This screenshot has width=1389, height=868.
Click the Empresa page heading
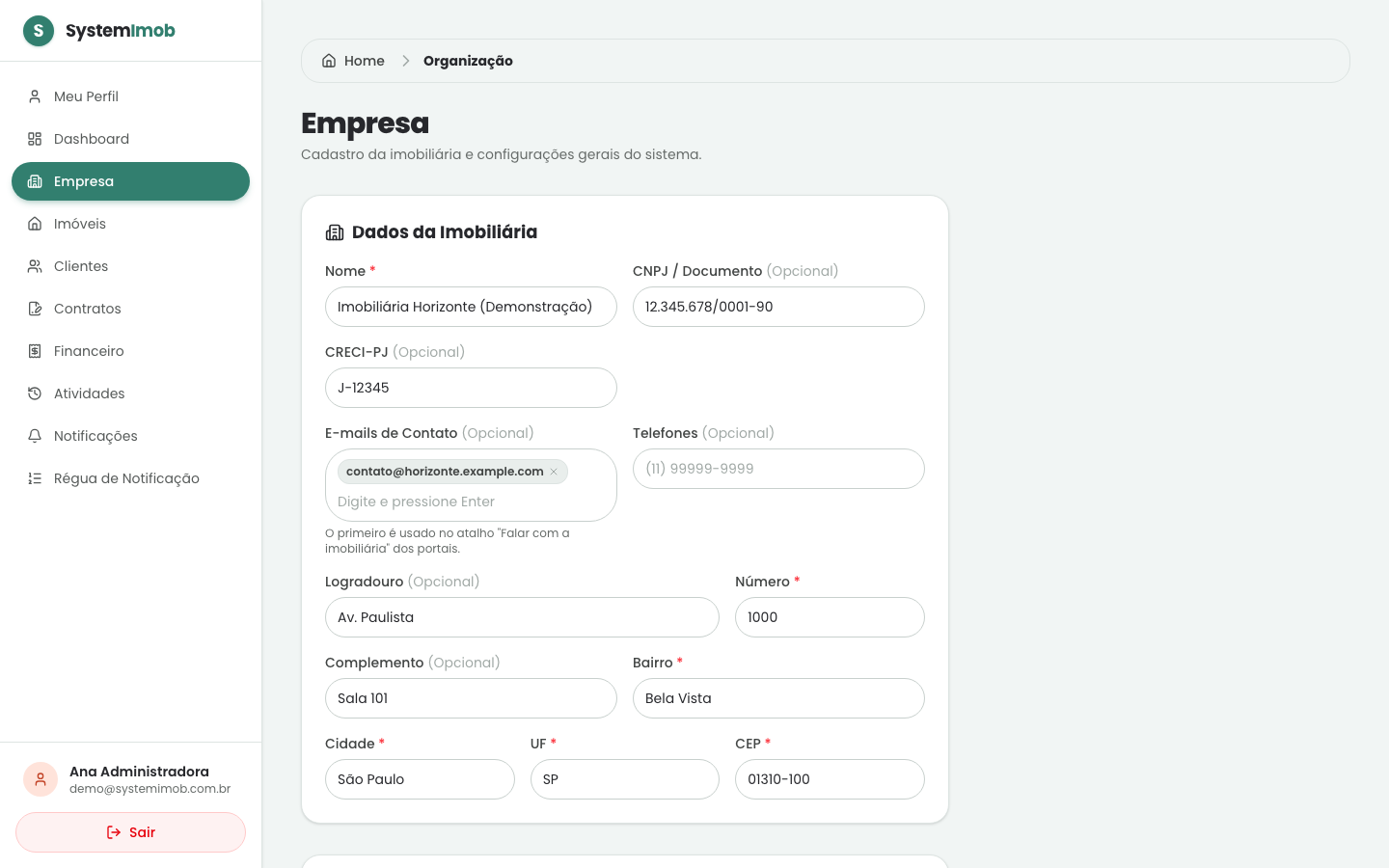[x=365, y=123]
